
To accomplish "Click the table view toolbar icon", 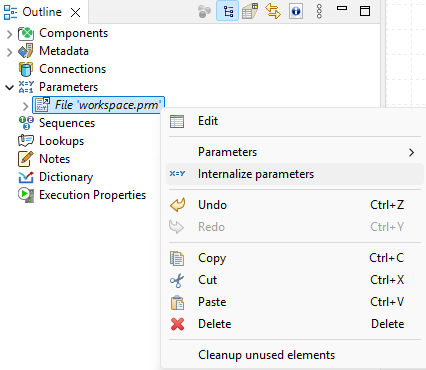I will pos(250,11).
